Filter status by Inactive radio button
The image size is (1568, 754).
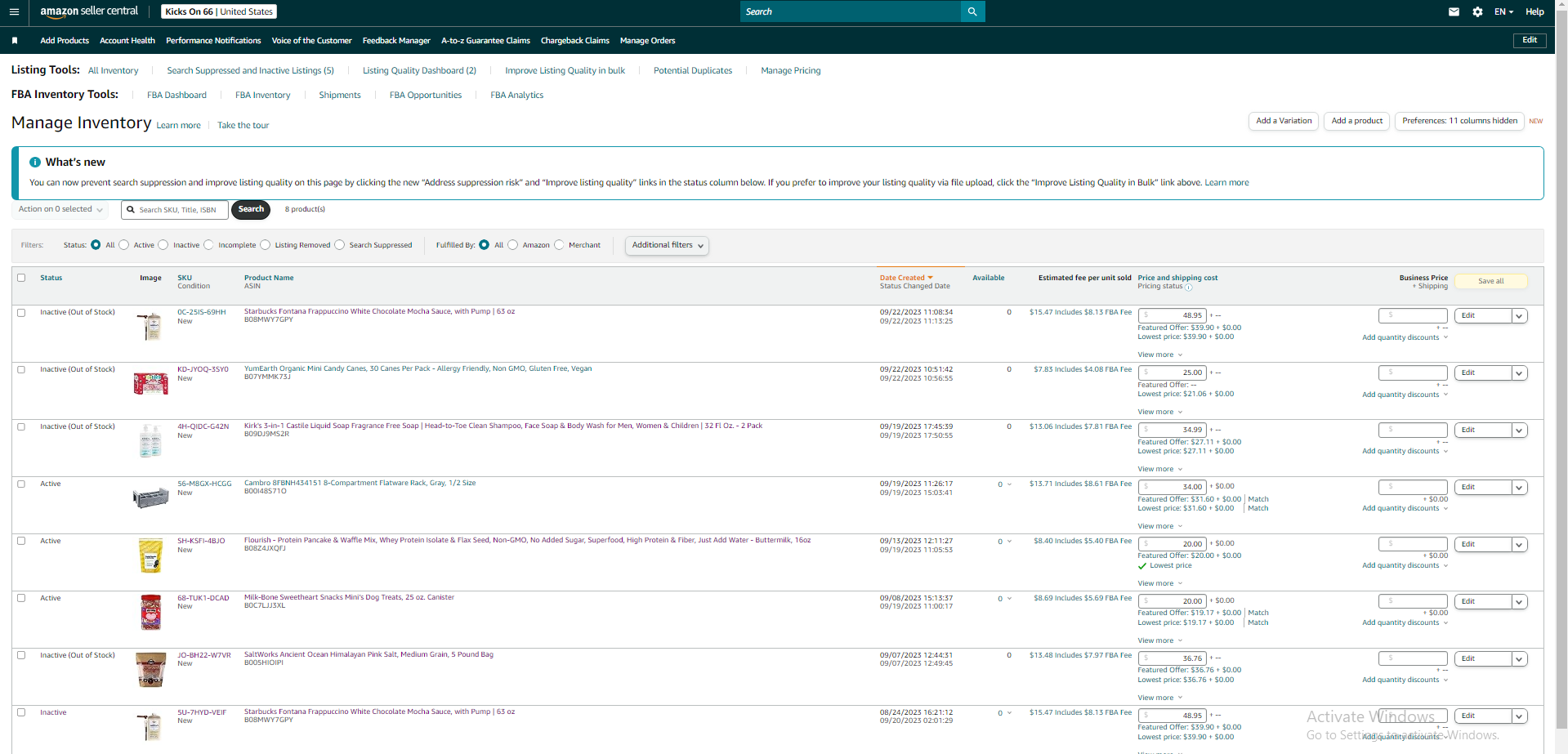click(163, 245)
